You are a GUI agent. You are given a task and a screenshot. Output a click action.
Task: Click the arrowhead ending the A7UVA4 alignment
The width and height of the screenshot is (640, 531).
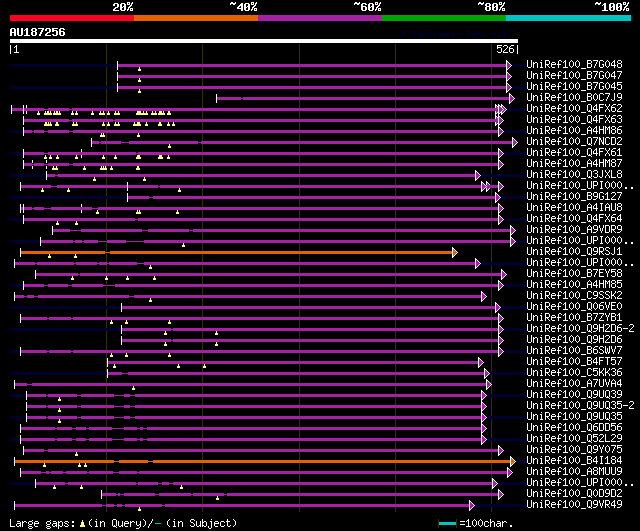point(489,384)
